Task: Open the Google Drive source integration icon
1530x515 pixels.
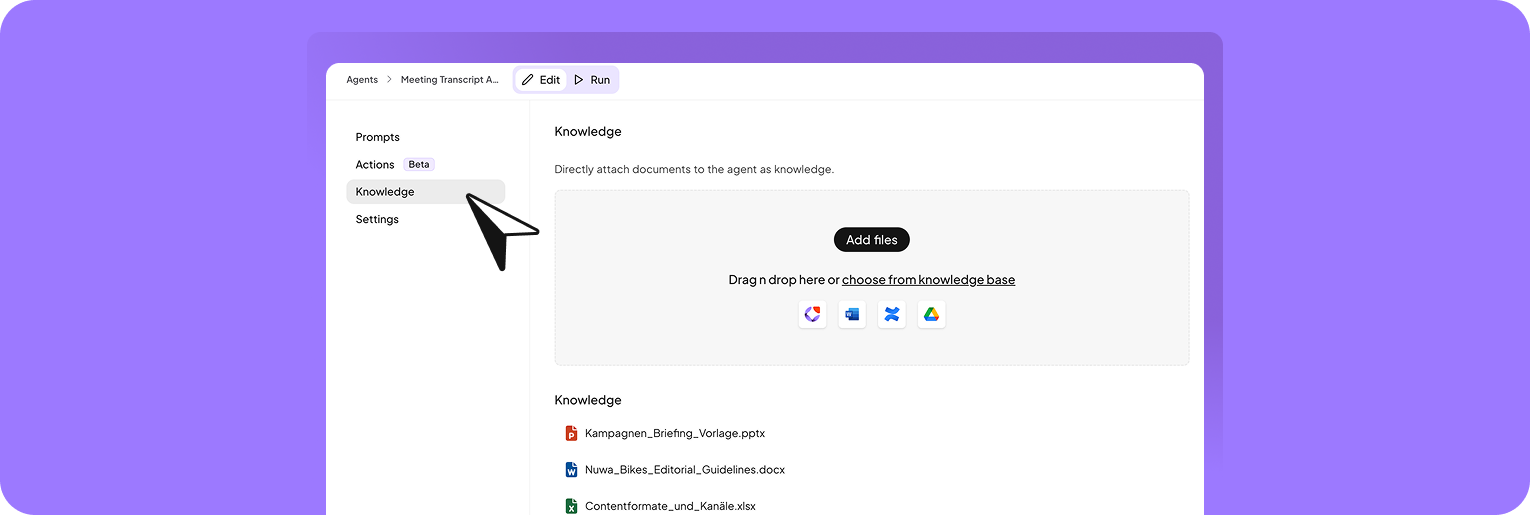Action: (931, 315)
